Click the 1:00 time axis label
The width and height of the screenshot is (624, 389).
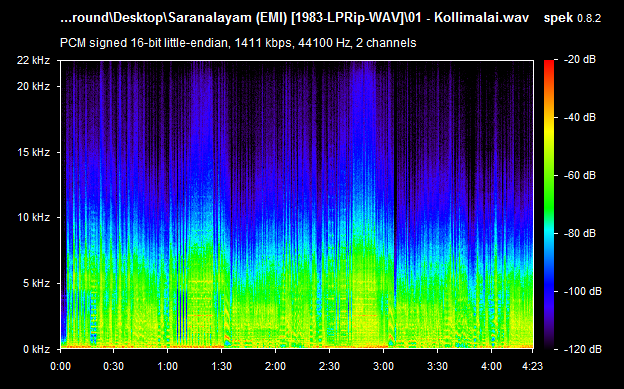[x=168, y=366]
